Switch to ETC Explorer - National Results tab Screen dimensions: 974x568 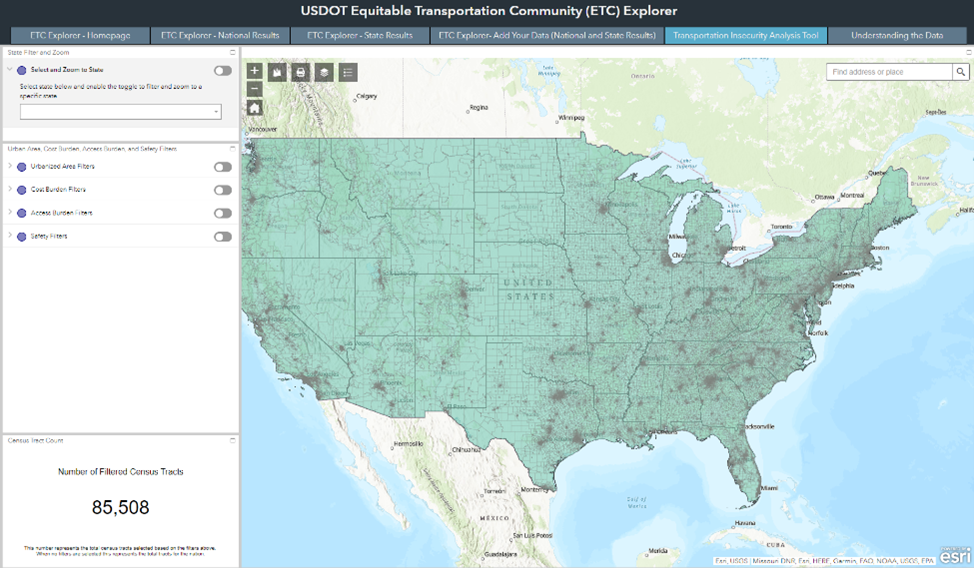pyautogui.click(x=220, y=35)
